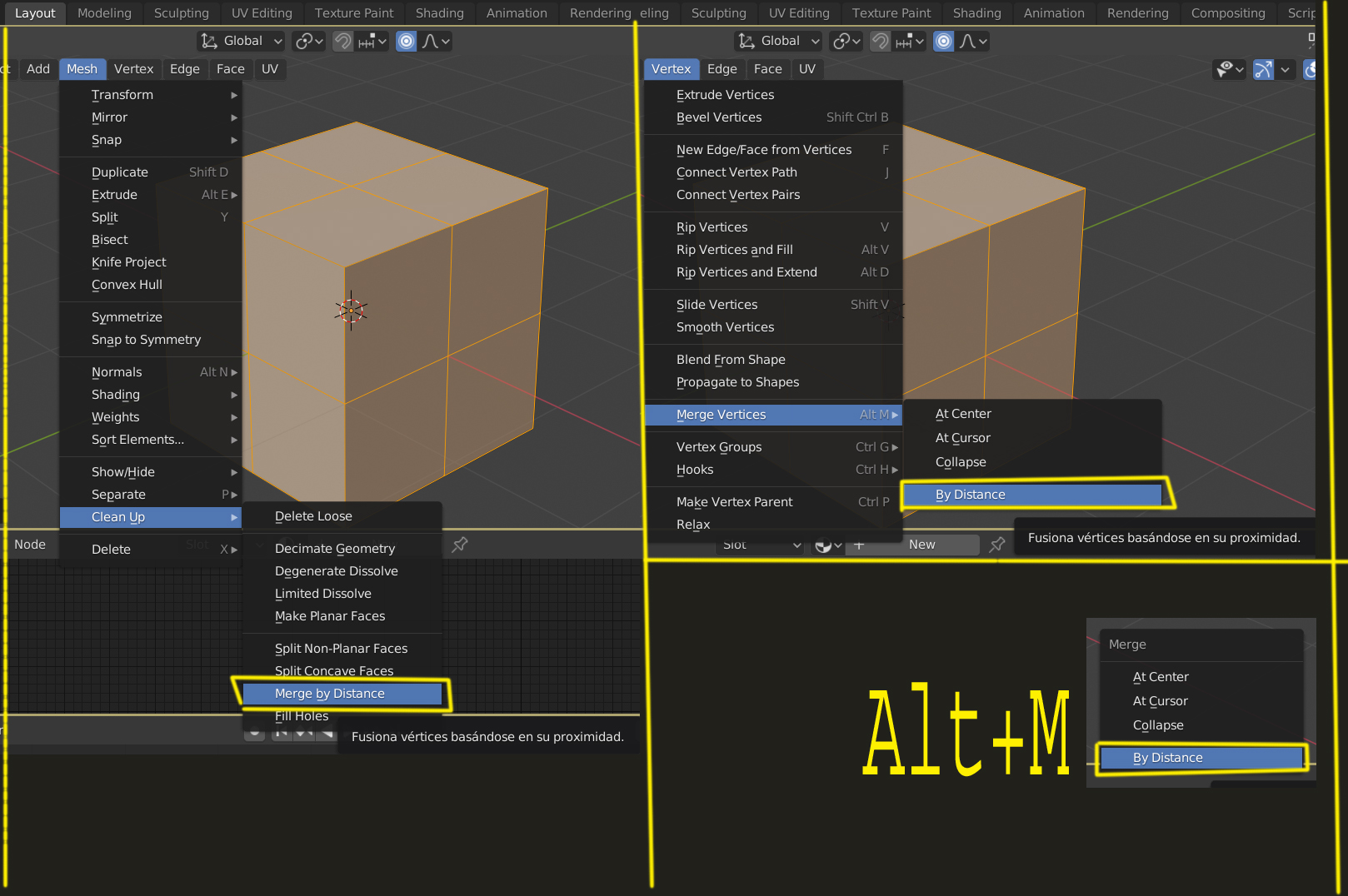
Task: Toggle proportional editing in Mesh-menu viewport header
Action: [406, 41]
